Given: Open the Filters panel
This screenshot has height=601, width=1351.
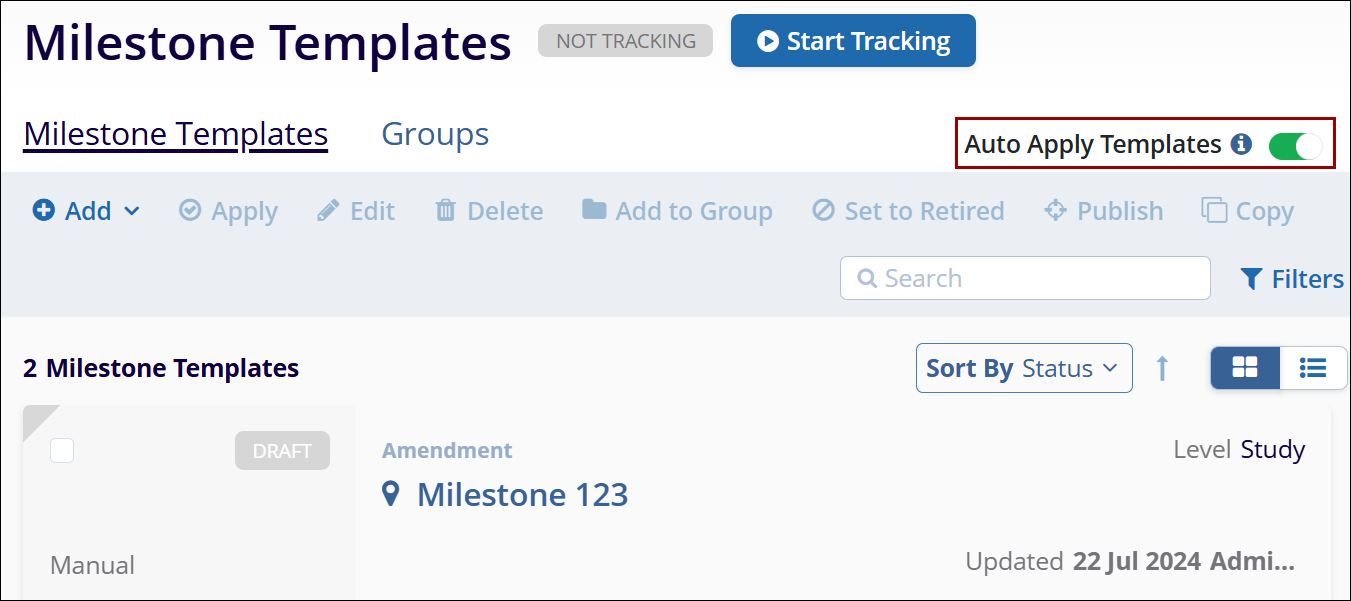Looking at the screenshot, I should tap(1292, 279).
